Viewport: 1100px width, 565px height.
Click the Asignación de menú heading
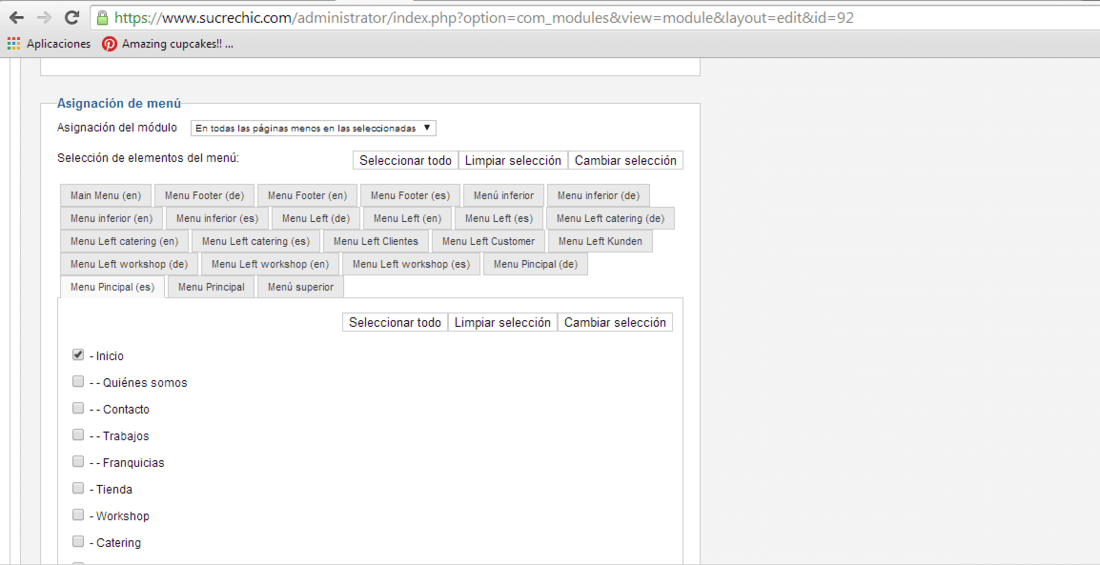[119, 103]
